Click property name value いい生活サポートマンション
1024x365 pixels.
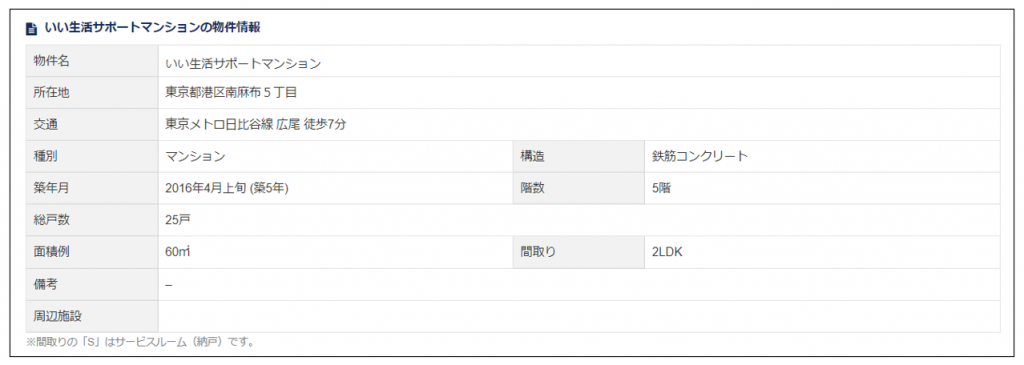coord(244,63)
